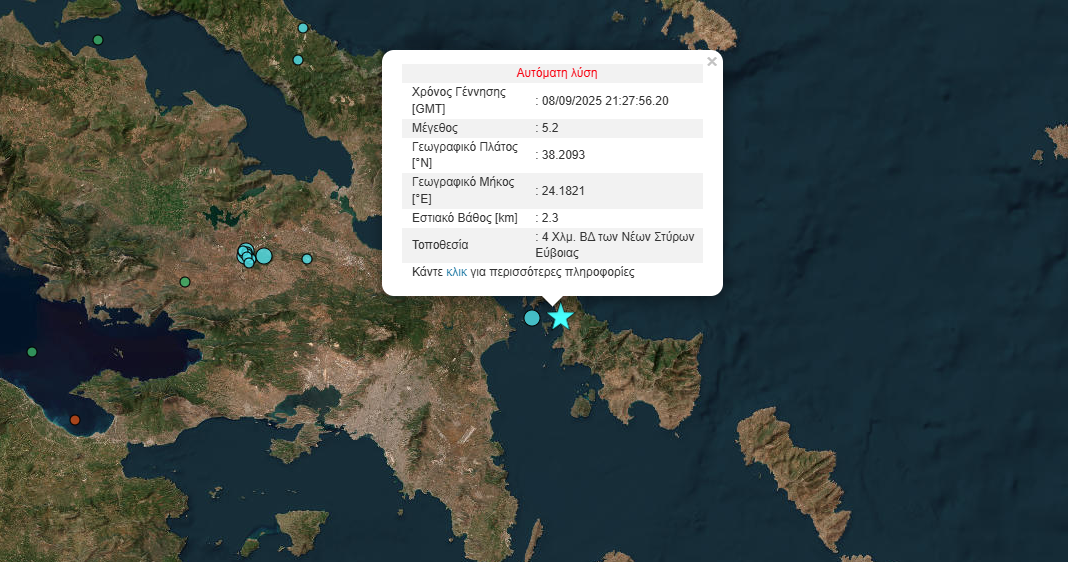
Task: Select the cyan circle below the topmost one
Action: (297, 60)
